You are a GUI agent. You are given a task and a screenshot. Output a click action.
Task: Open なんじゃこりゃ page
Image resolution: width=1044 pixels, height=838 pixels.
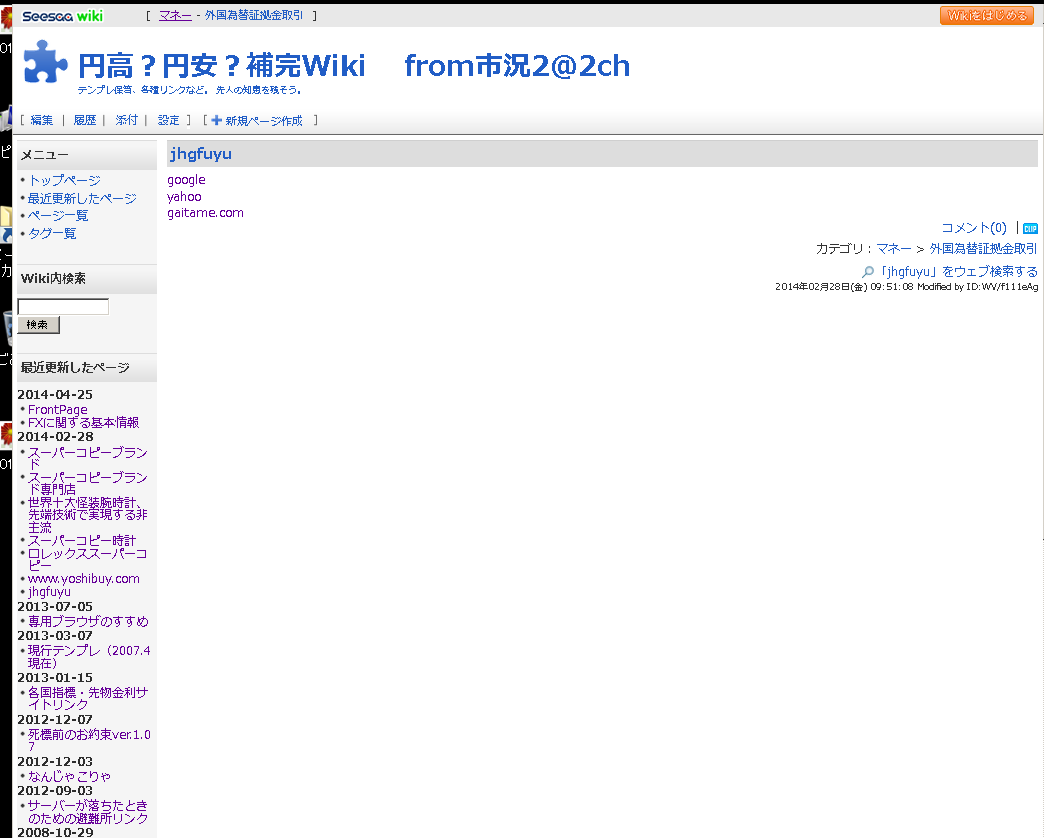(69, 777)
